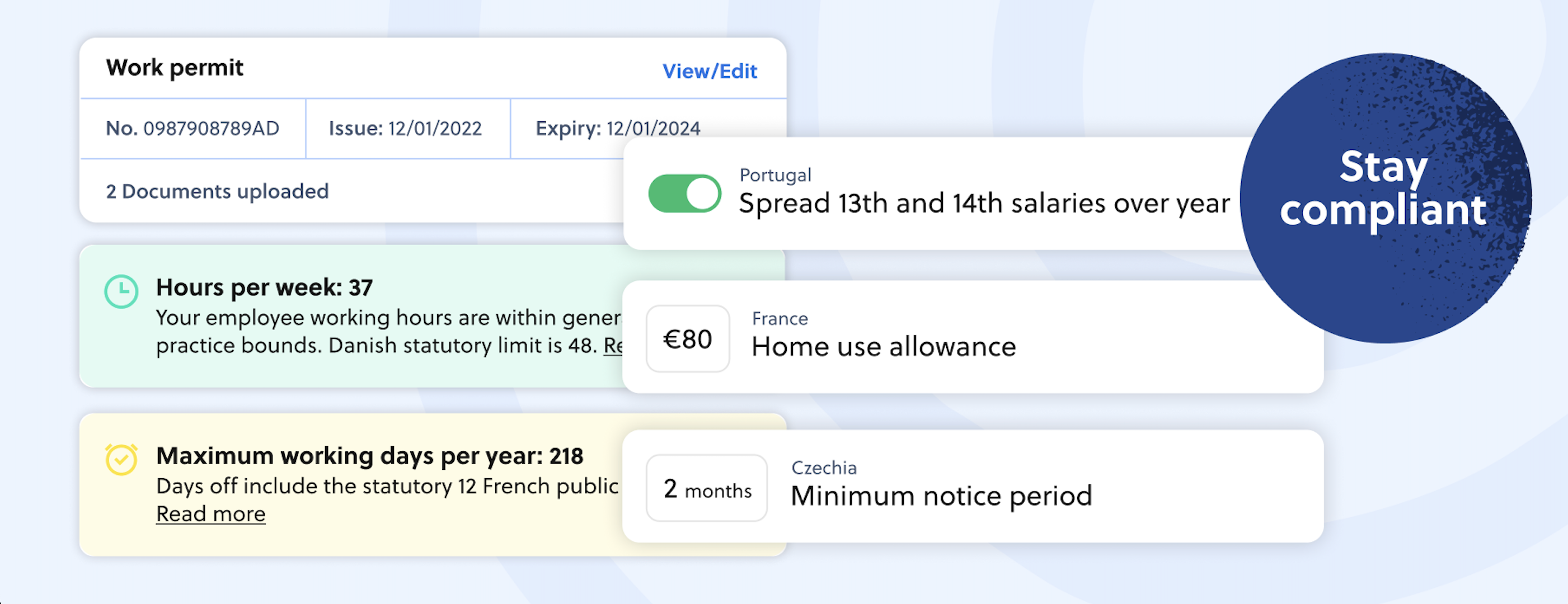Viewport: 1568px width, 604px height.
Task: Select the Work permit section header
Action: tap(175, 67)
